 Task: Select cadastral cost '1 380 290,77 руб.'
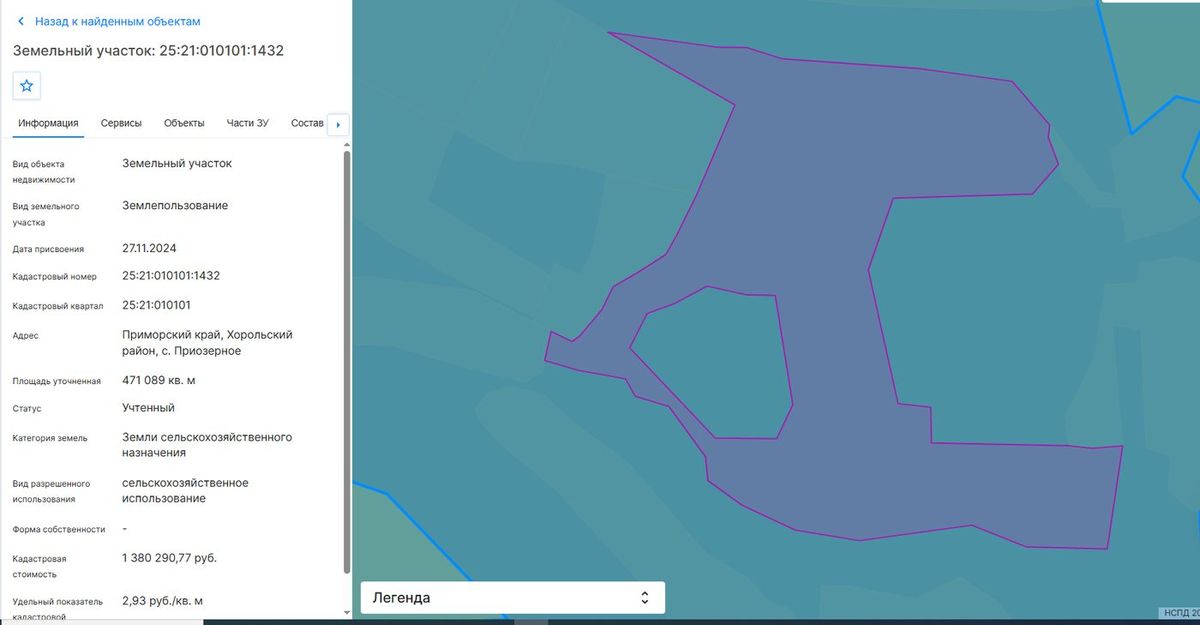point(169,558)
